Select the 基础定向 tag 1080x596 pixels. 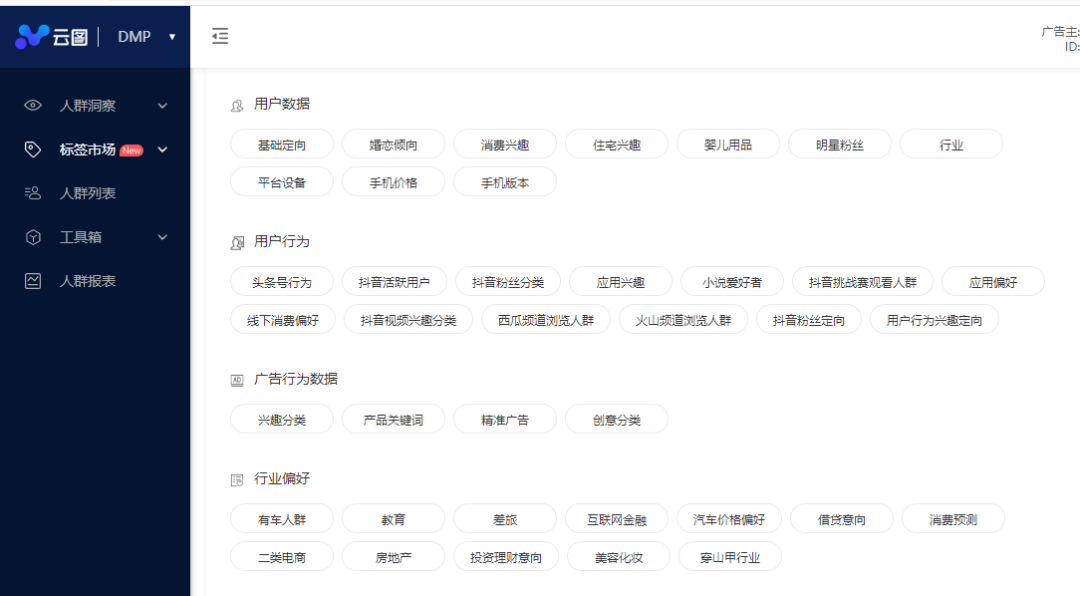[x=281, y=144]
